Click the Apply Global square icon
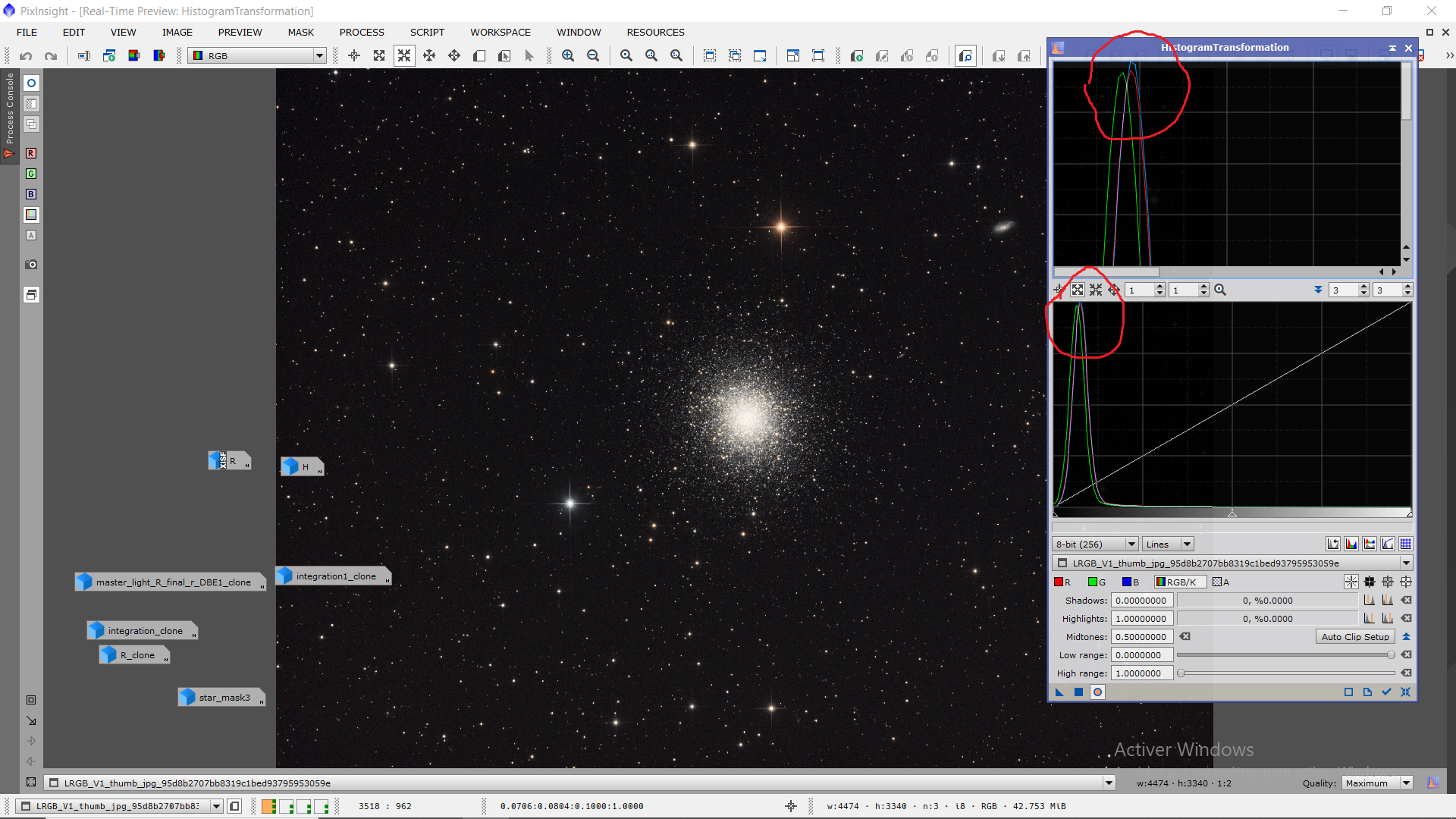The width and height of the screenshot is (1456, 819). (x=1078, y=692)
